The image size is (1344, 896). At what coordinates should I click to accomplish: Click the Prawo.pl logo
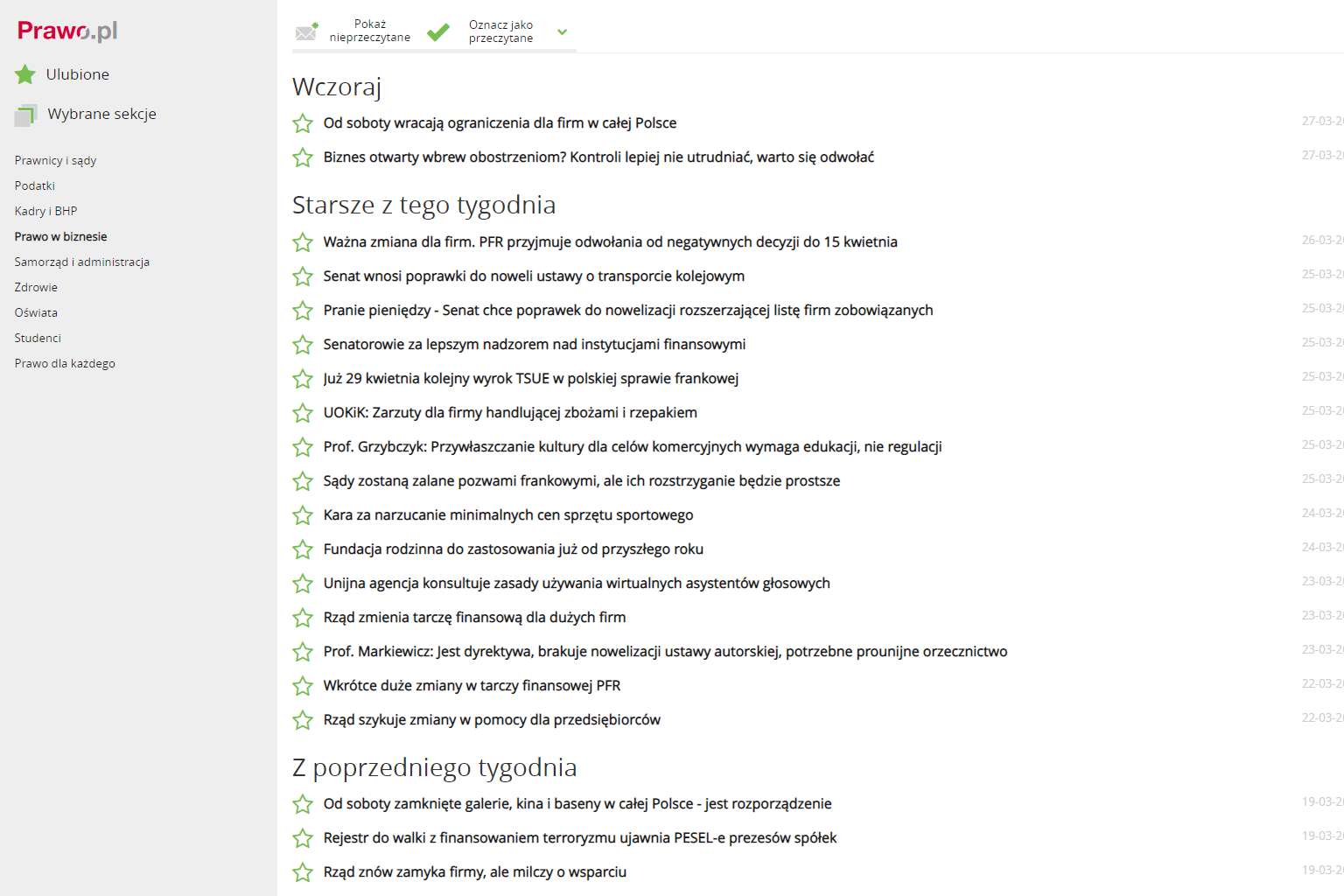tap(67, 31)
